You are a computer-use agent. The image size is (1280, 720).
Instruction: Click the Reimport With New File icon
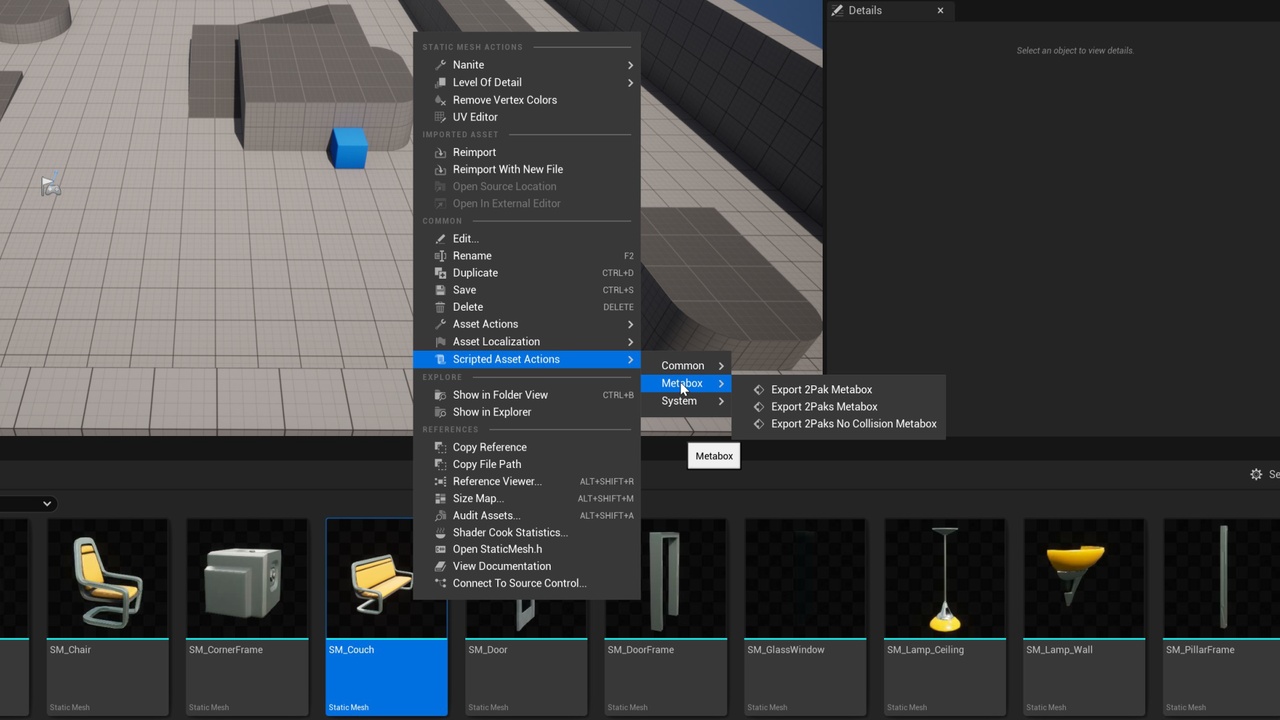pos(440,170)
